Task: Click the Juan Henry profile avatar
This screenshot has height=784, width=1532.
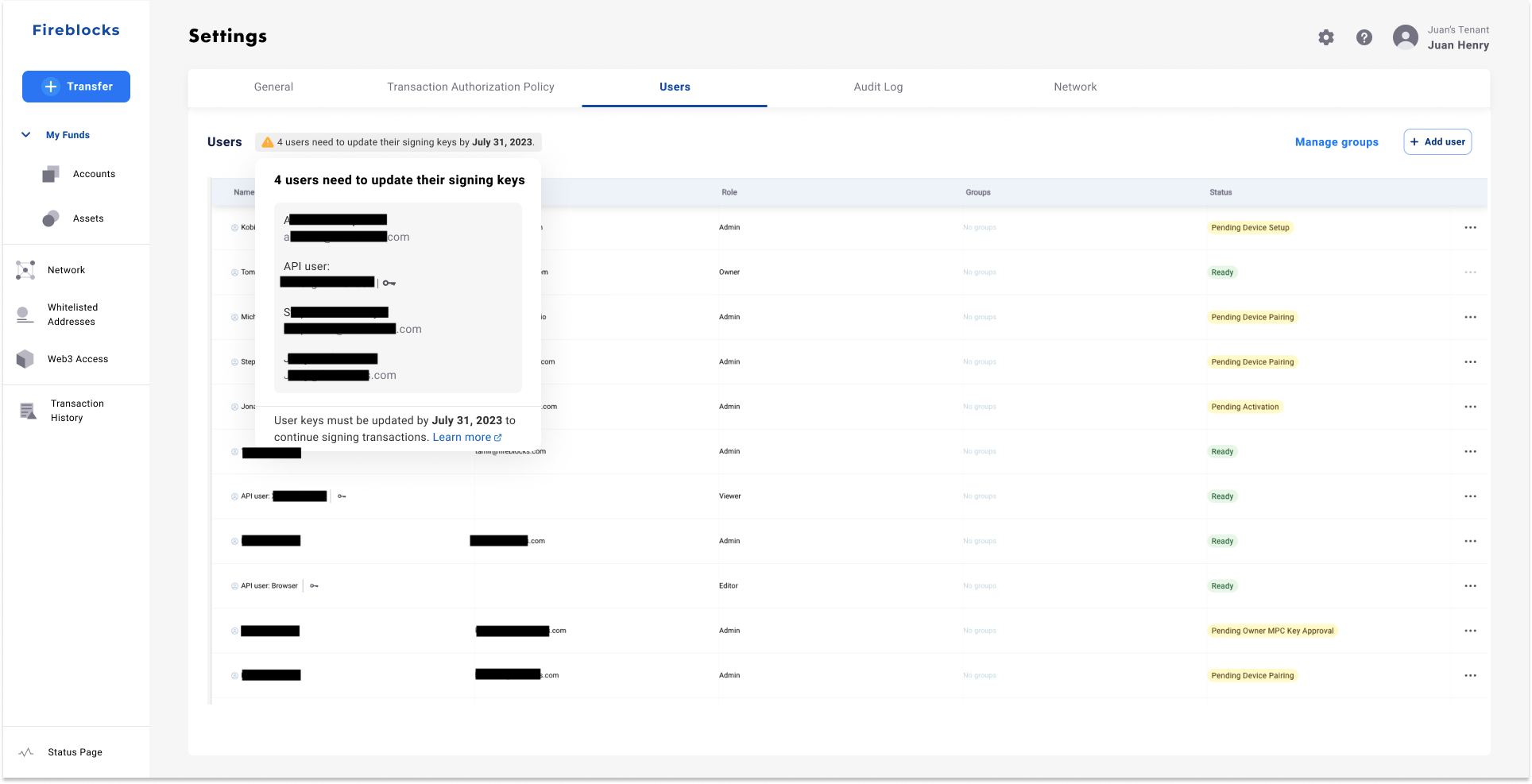Action: point(1406,37)
